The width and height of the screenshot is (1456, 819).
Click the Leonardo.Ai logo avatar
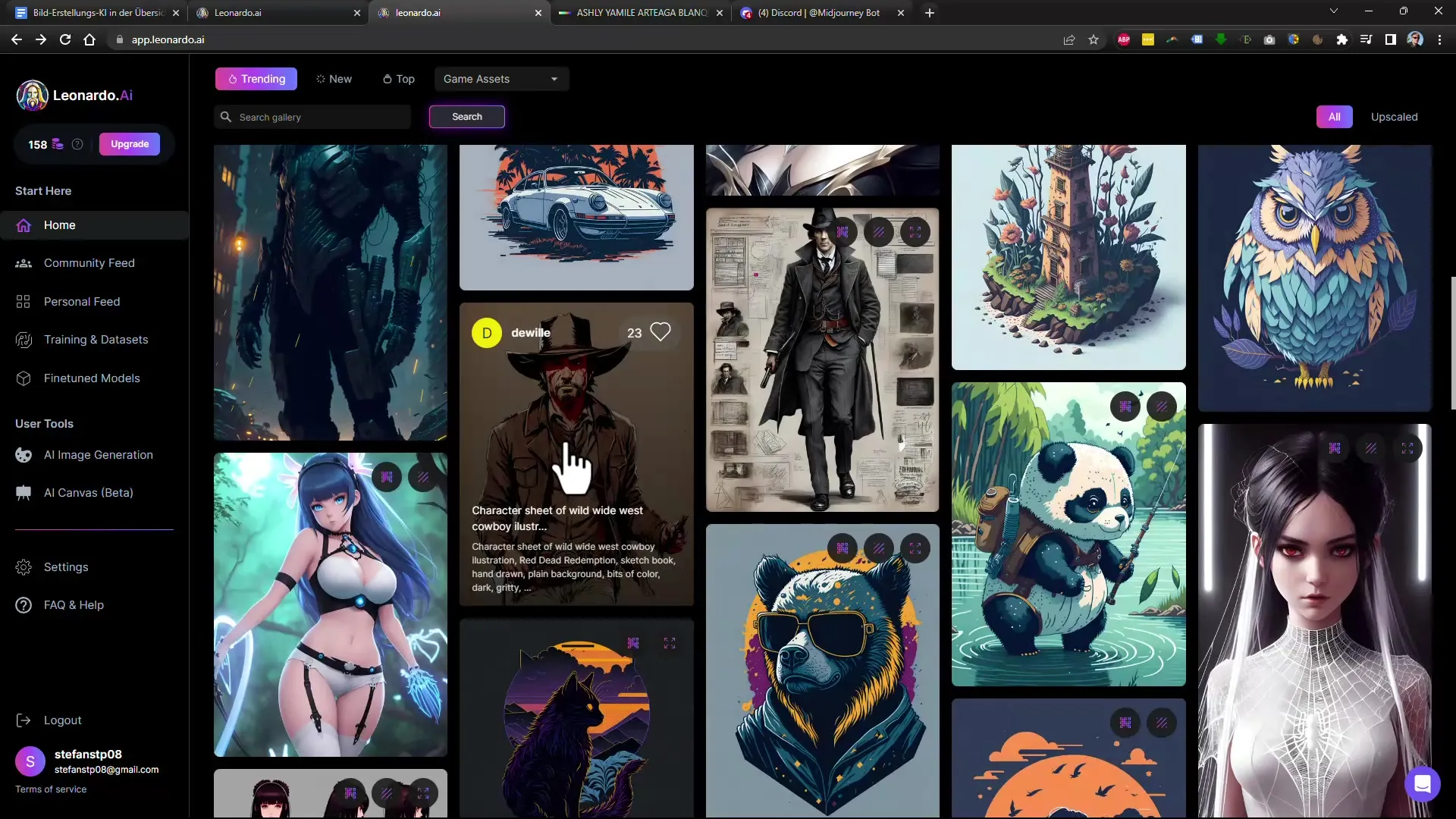pos(33,96)
